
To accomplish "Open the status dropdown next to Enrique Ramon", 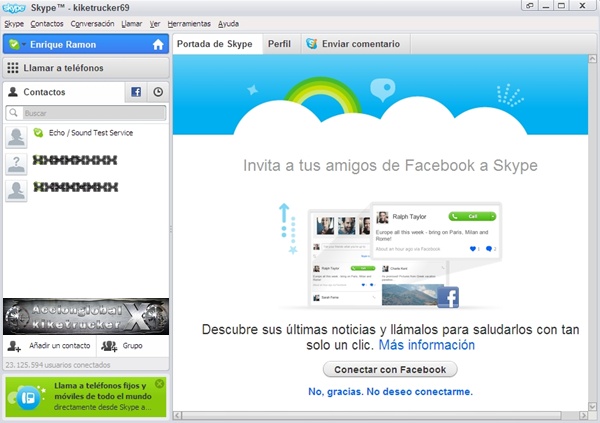I will tap(24, 44).
